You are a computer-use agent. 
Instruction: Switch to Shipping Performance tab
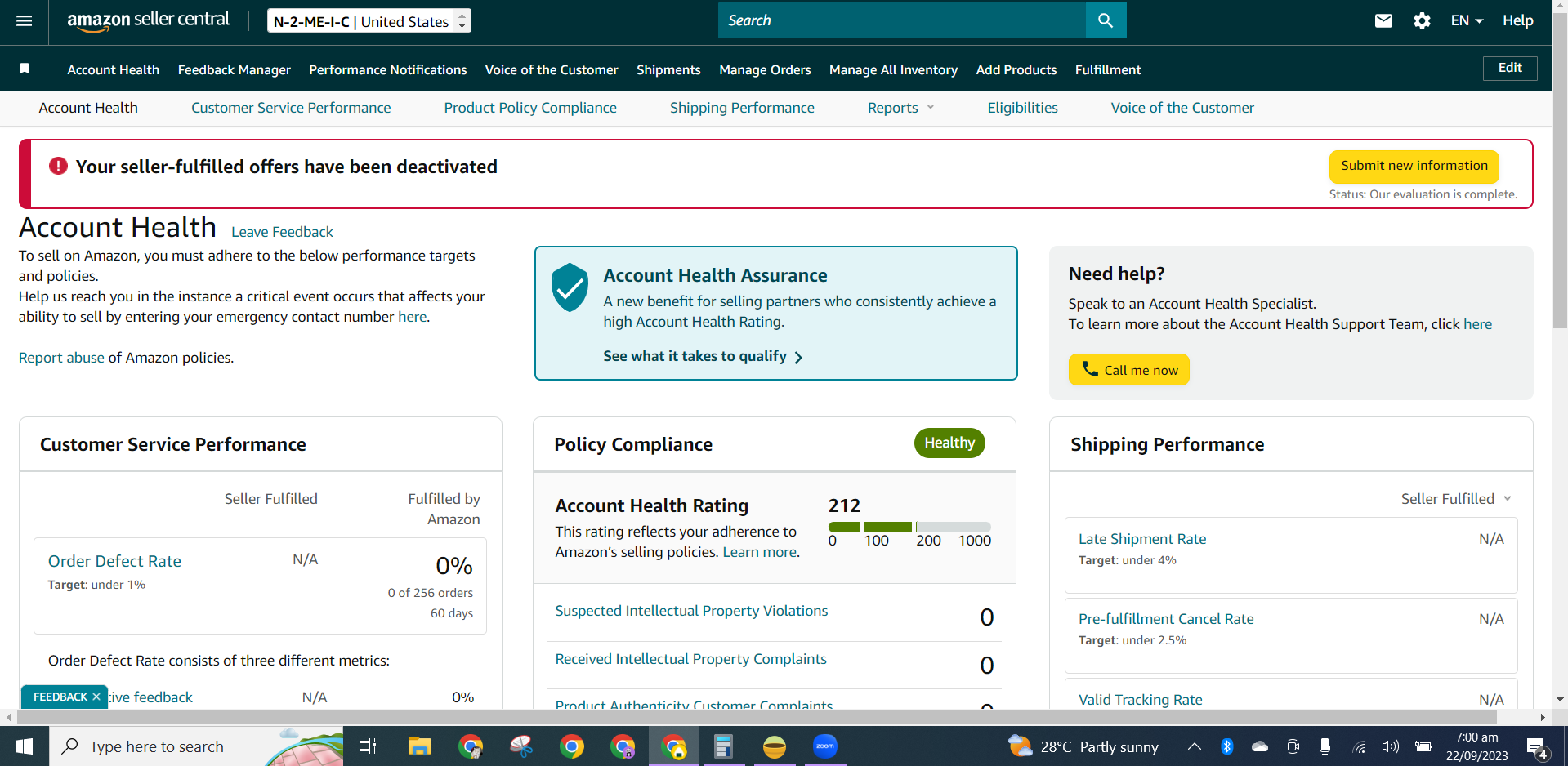click(742, 108)
